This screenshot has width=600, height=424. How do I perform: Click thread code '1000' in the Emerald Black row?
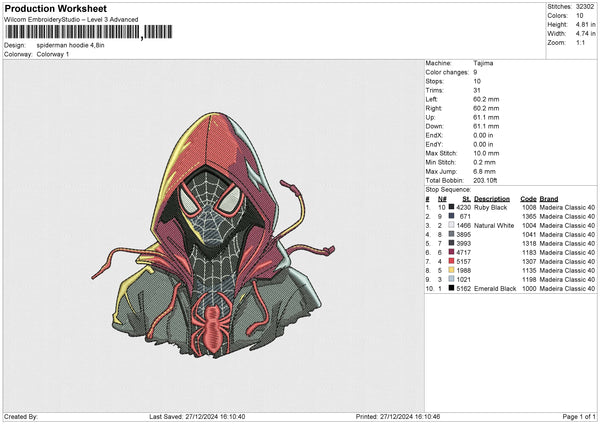pyautogui.click(x=529, y=289)
